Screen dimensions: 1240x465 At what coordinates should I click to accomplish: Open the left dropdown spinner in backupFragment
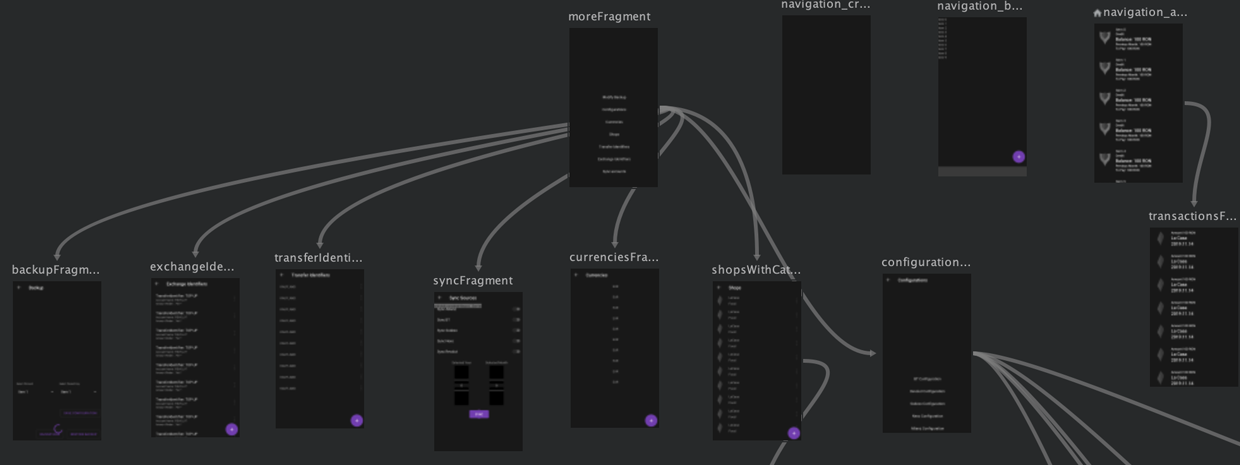pyautogui.click(x=35, y=392)
